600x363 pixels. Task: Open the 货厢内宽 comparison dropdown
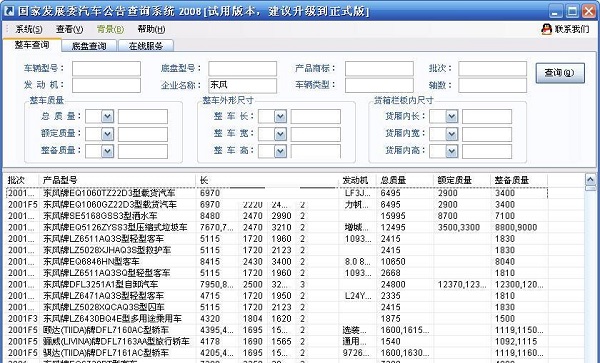pyautogui.click(x=452, y=134)
